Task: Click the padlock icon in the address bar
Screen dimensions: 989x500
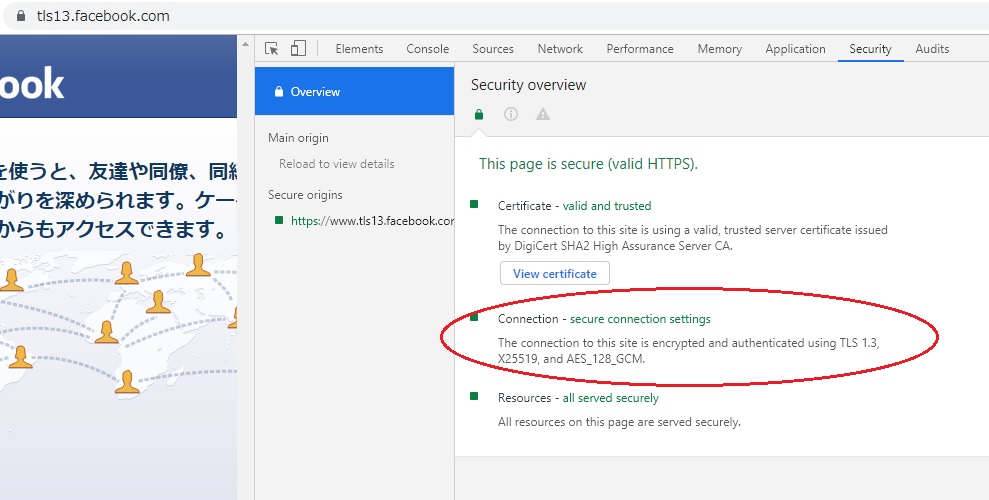Action: pyautogui.click(x=21, y=16)
